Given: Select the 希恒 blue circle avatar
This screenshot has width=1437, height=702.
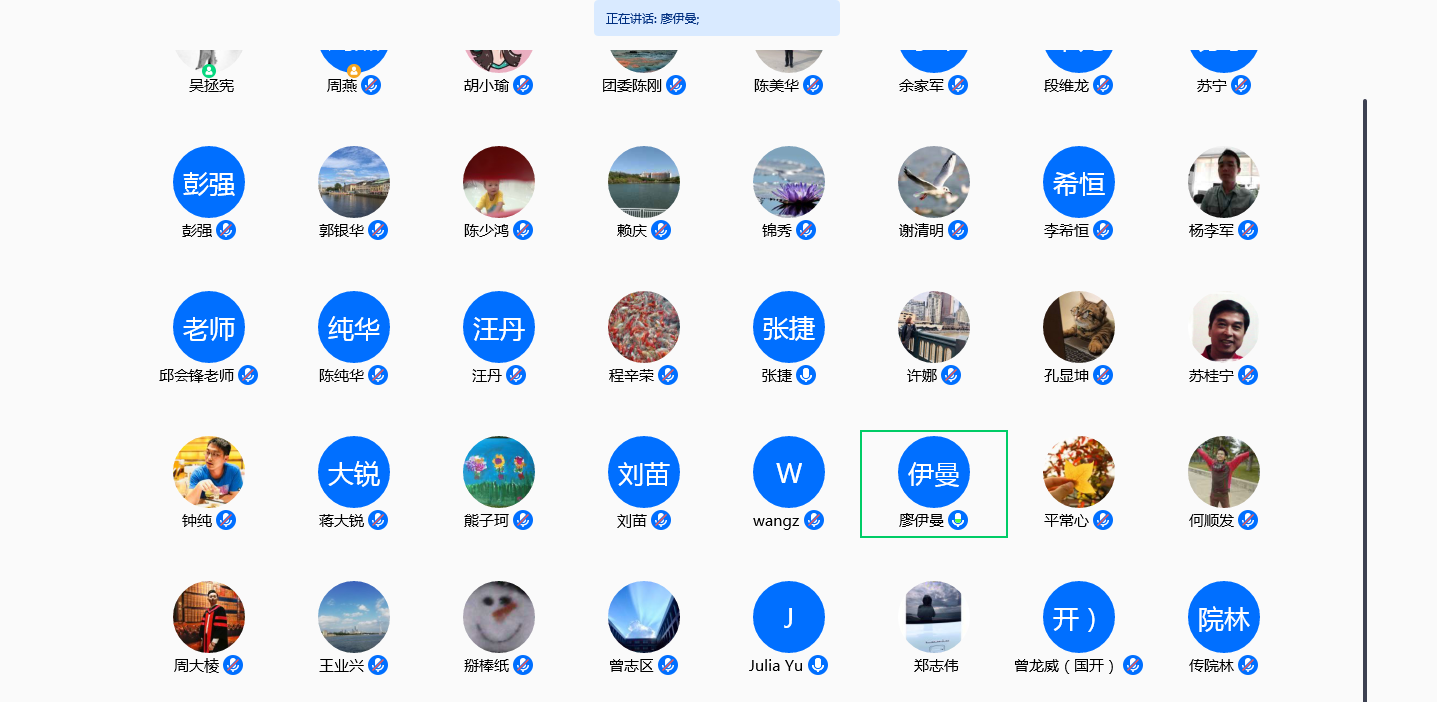Looking at the screenshot, I should (1079, 182).
